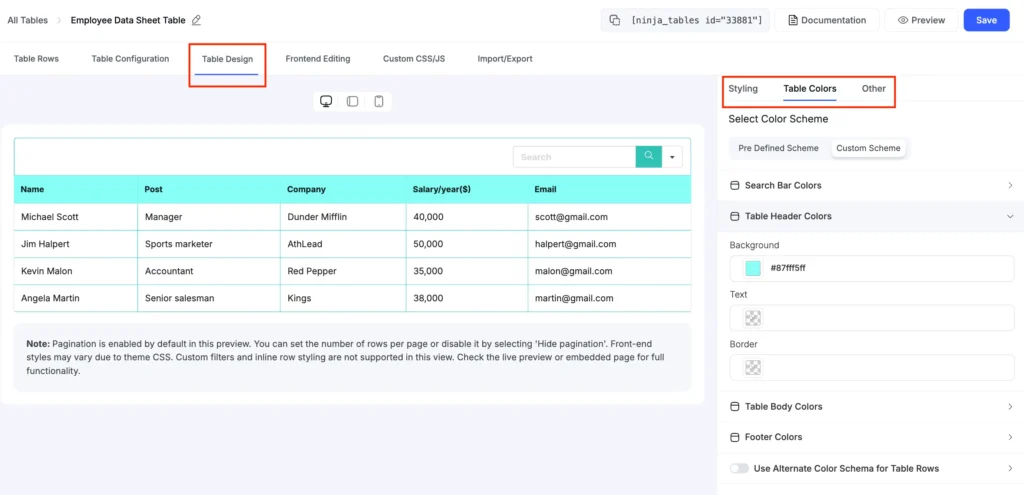This screenshot has width=1024, height=495.
Task: Open header Background color swatch
Action: (753, 268)
